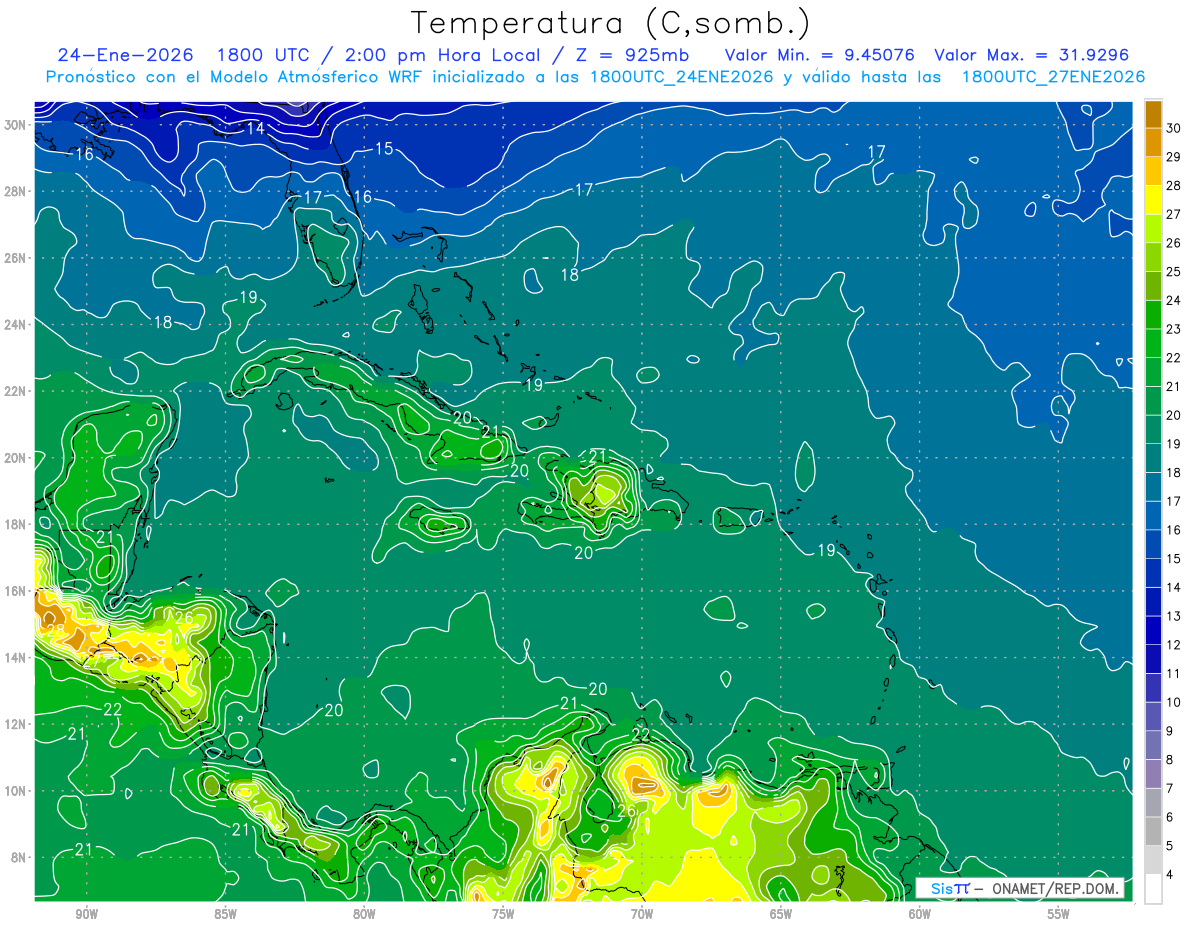Click latitude axis label "22N"
Image resolution: width=1200 pixels, height=927 pixels.
pos(15,390)
